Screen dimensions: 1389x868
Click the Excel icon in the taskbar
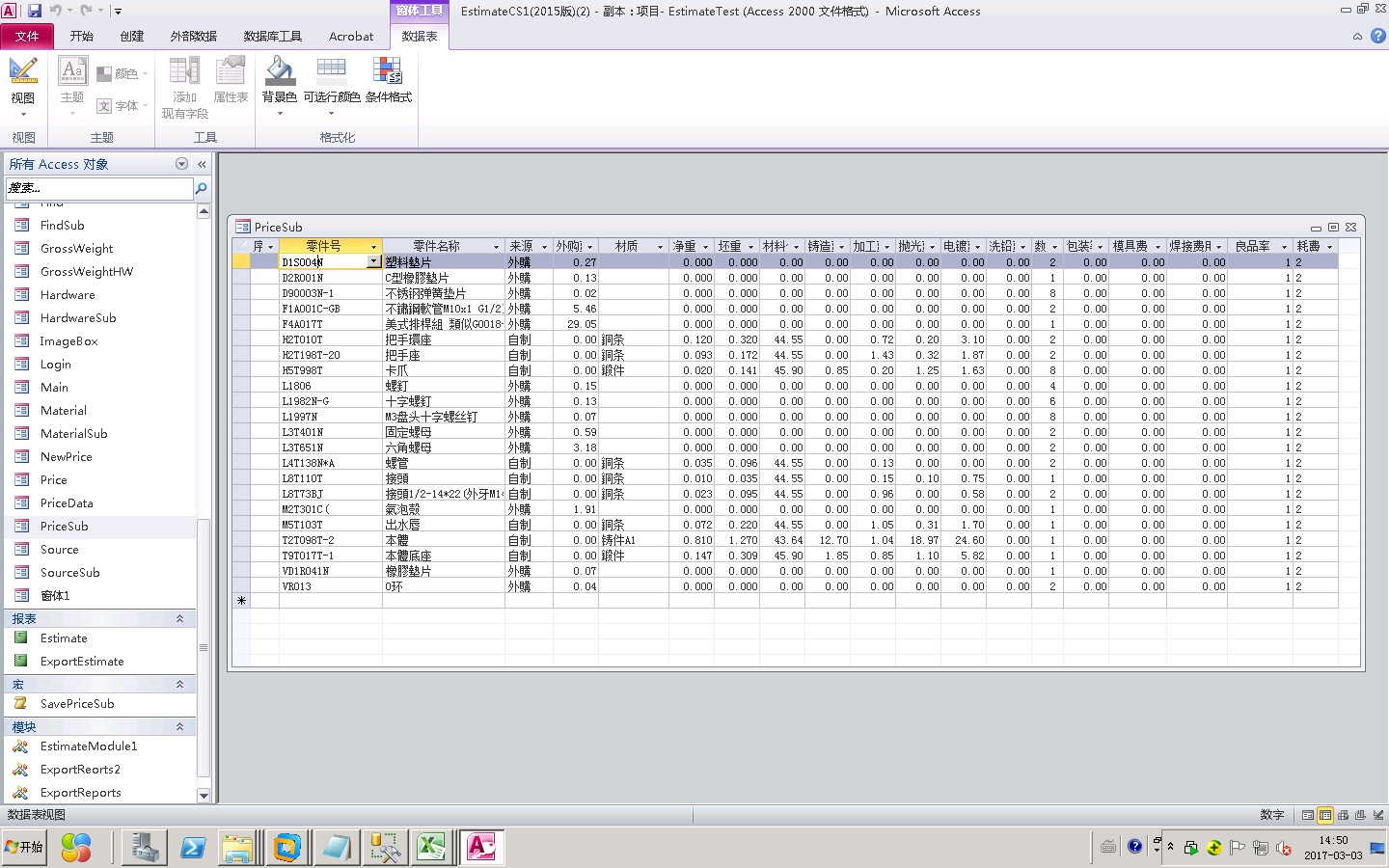(431, 848)
